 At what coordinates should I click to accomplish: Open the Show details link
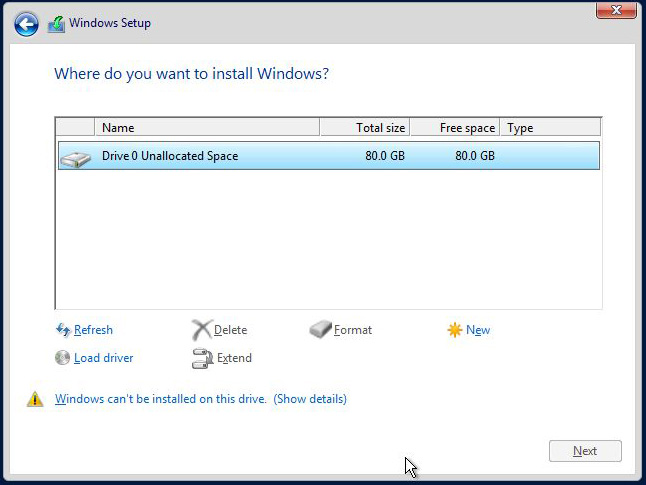coord(310,399)
